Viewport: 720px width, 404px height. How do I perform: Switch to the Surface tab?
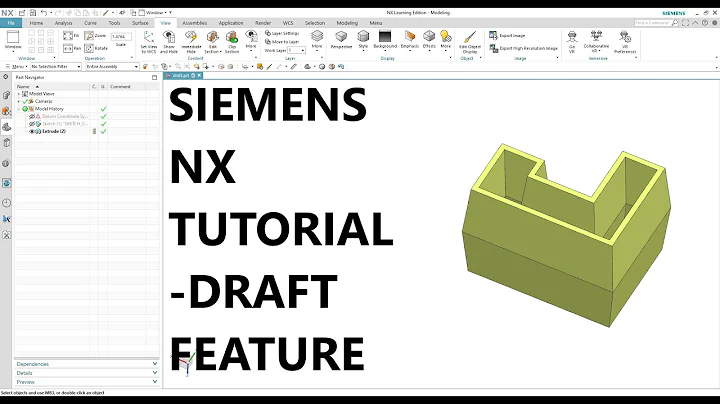[140, 23]
